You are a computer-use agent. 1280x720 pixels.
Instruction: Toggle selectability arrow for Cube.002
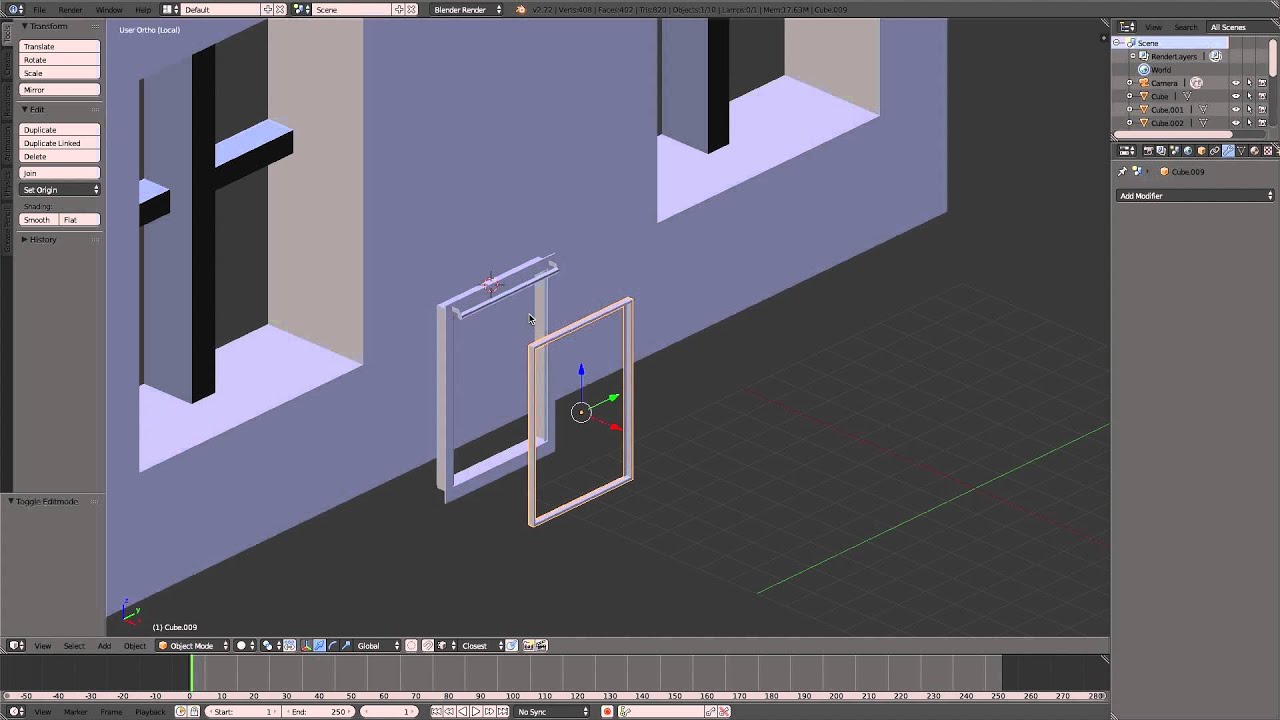1249,123
